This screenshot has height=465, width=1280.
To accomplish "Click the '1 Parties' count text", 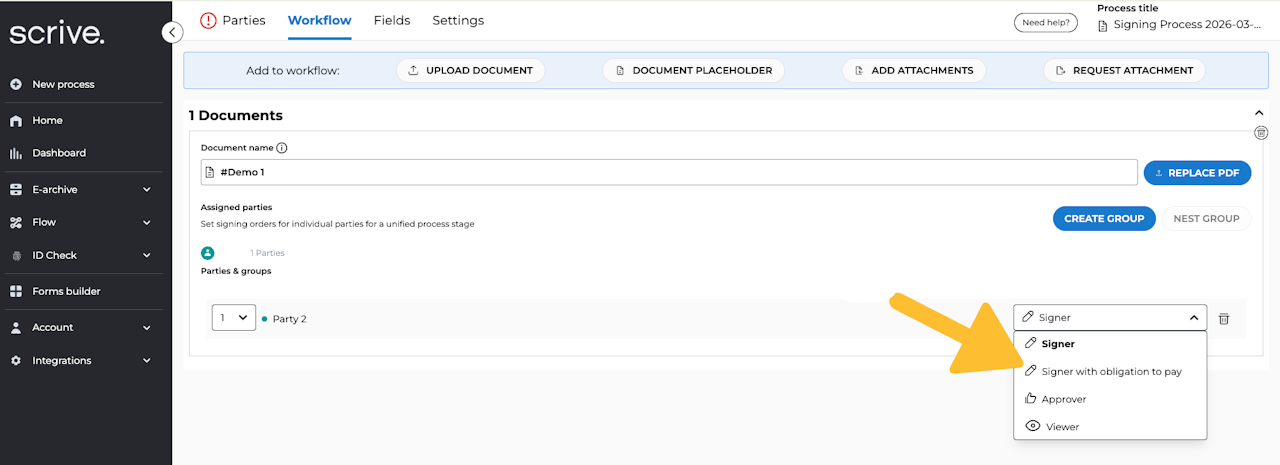I will tap(267, 253).
